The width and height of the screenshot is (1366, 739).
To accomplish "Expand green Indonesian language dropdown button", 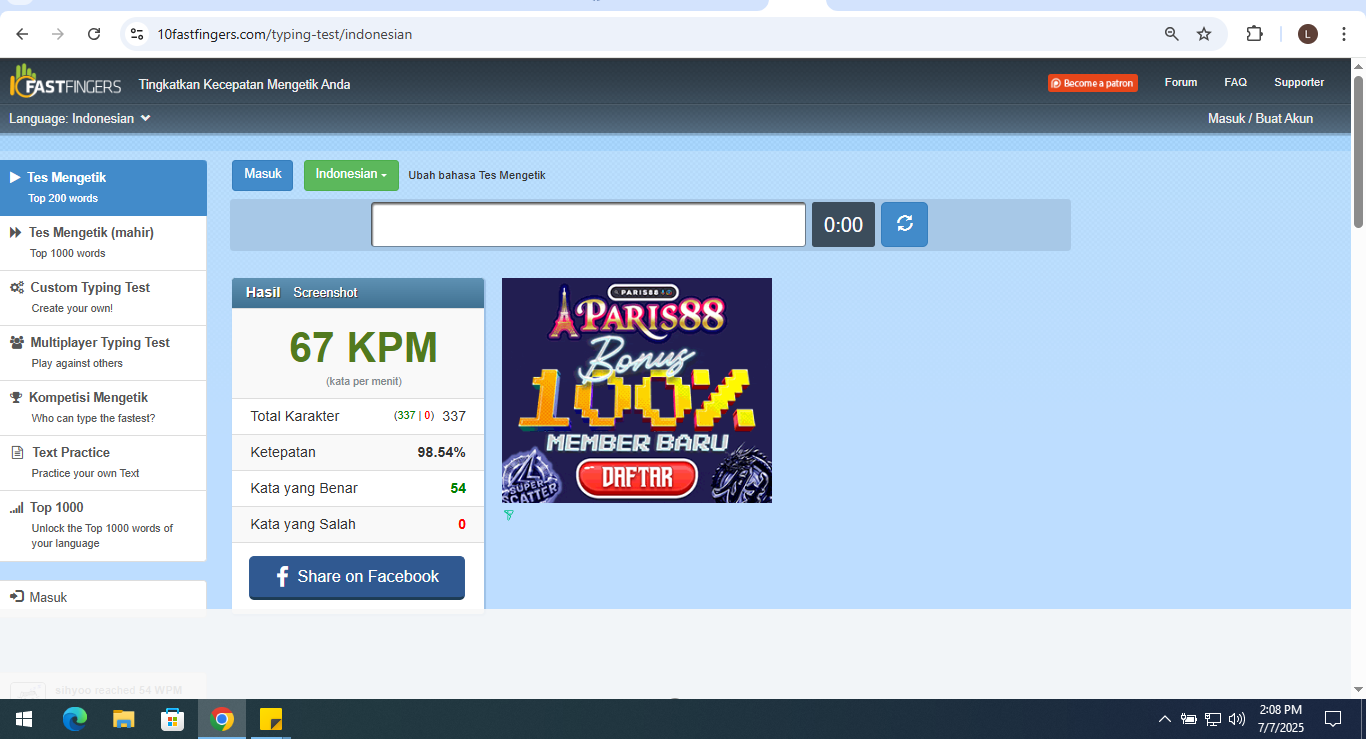I will (351, 175).
